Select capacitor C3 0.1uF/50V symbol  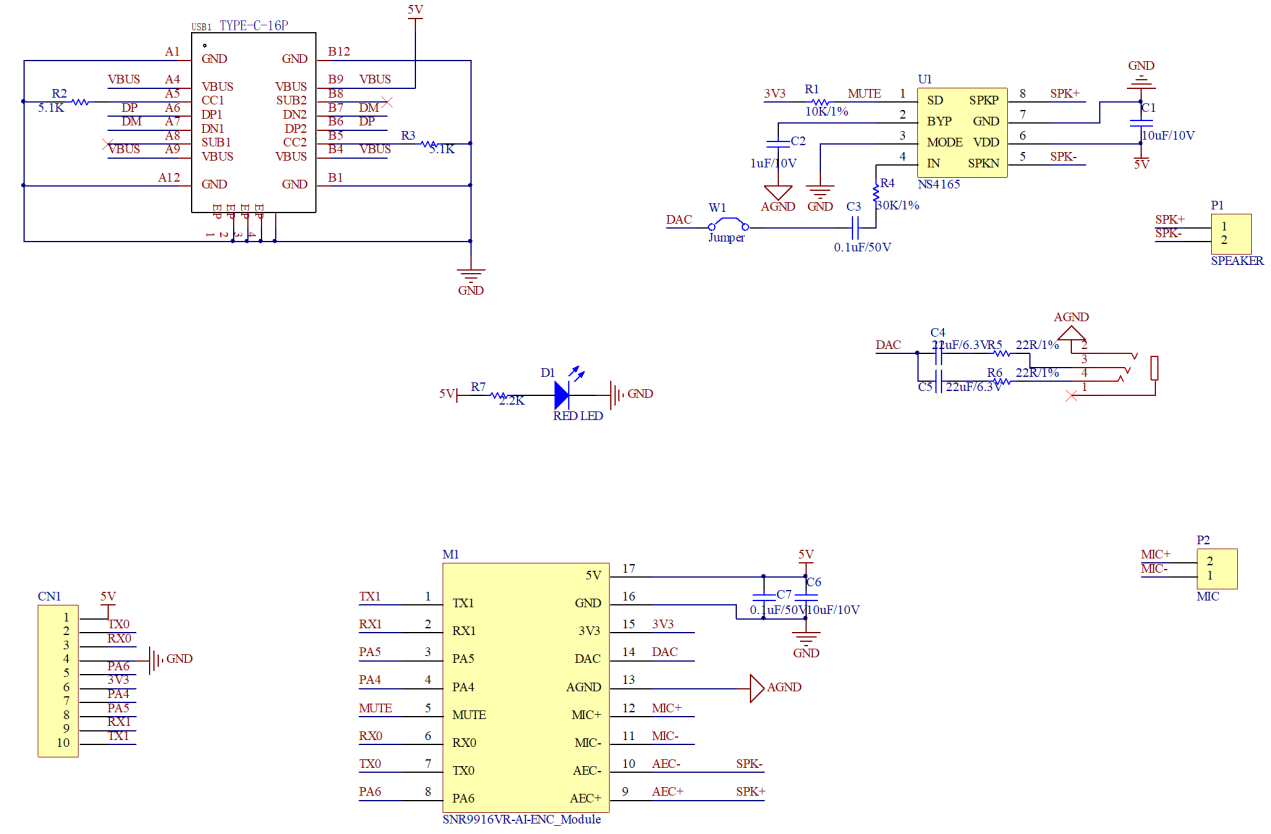tap(855, 228)
